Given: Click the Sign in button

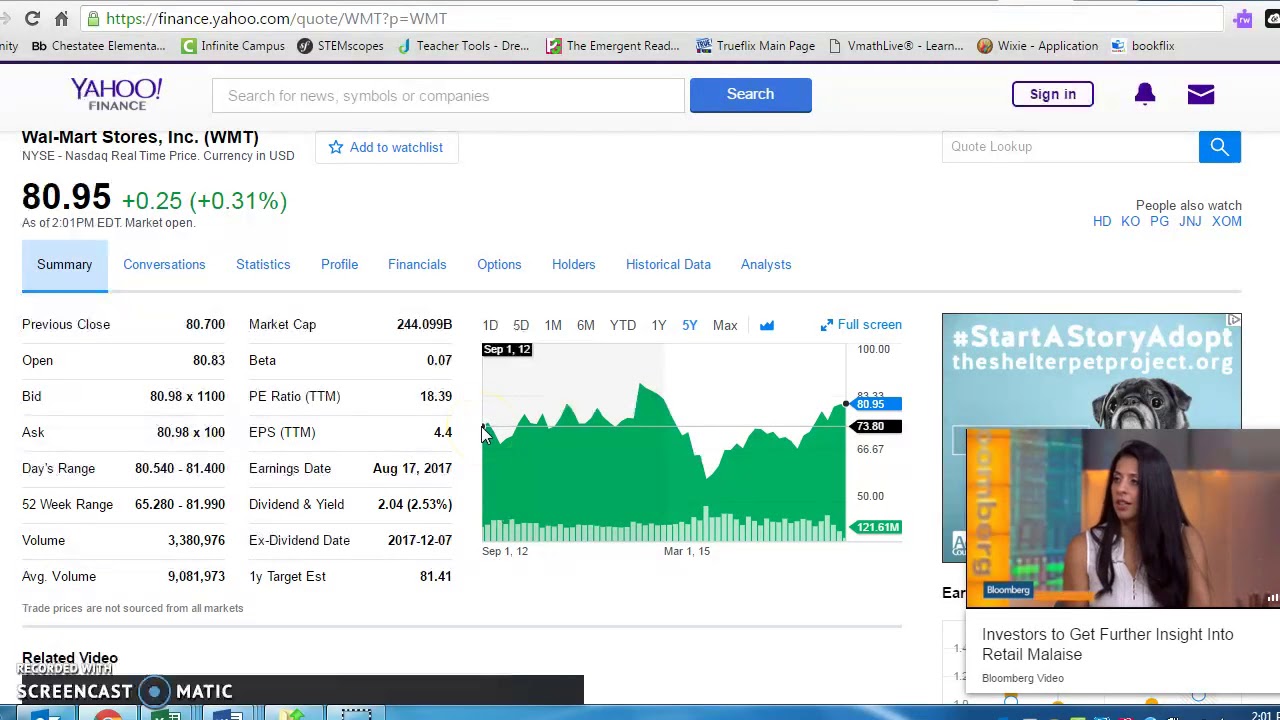Looking at the screenshot, I should 1052,94.
